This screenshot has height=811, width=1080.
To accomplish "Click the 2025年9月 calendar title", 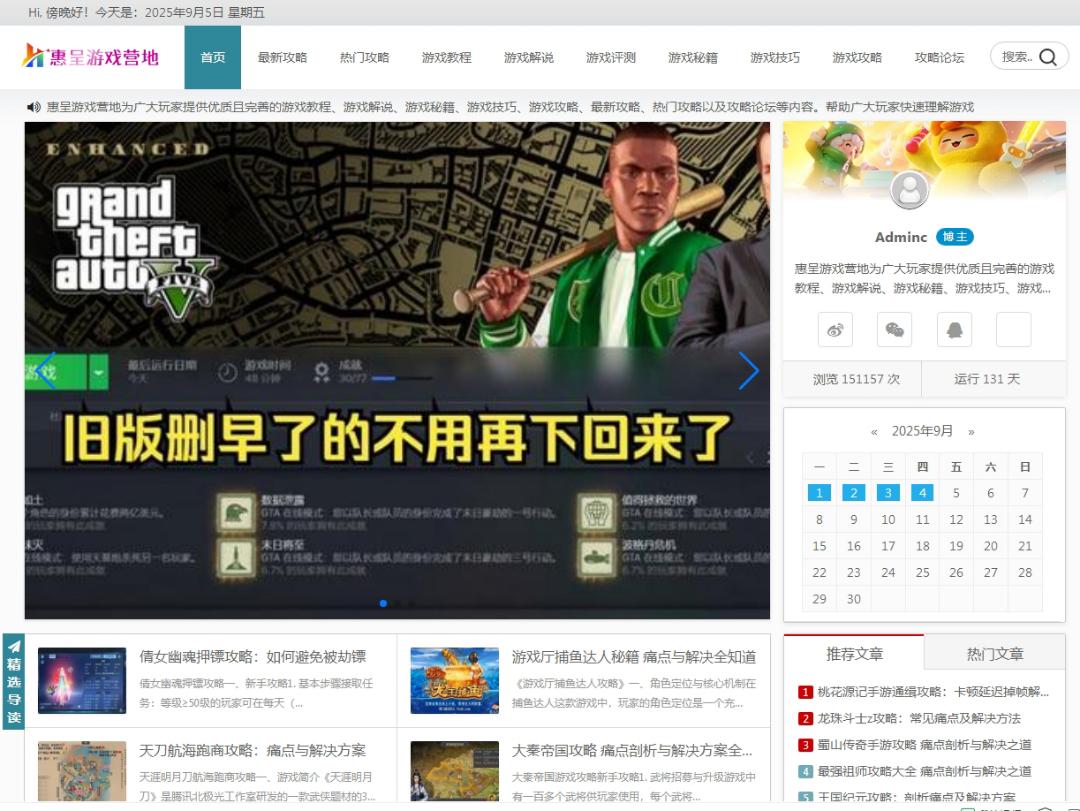I will pos(922,431).
